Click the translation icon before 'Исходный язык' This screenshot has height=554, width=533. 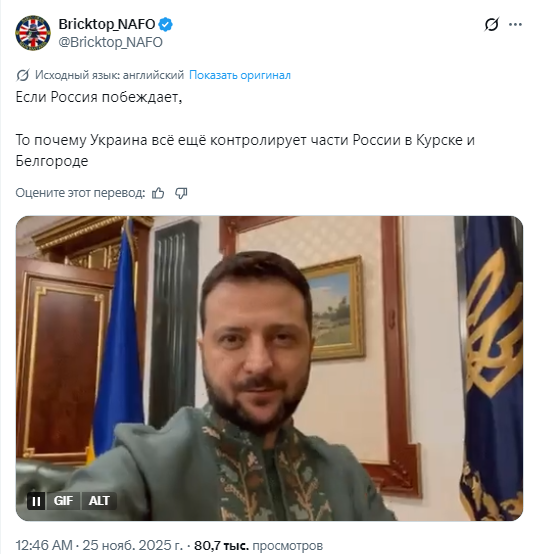click(x=23, y=75)
